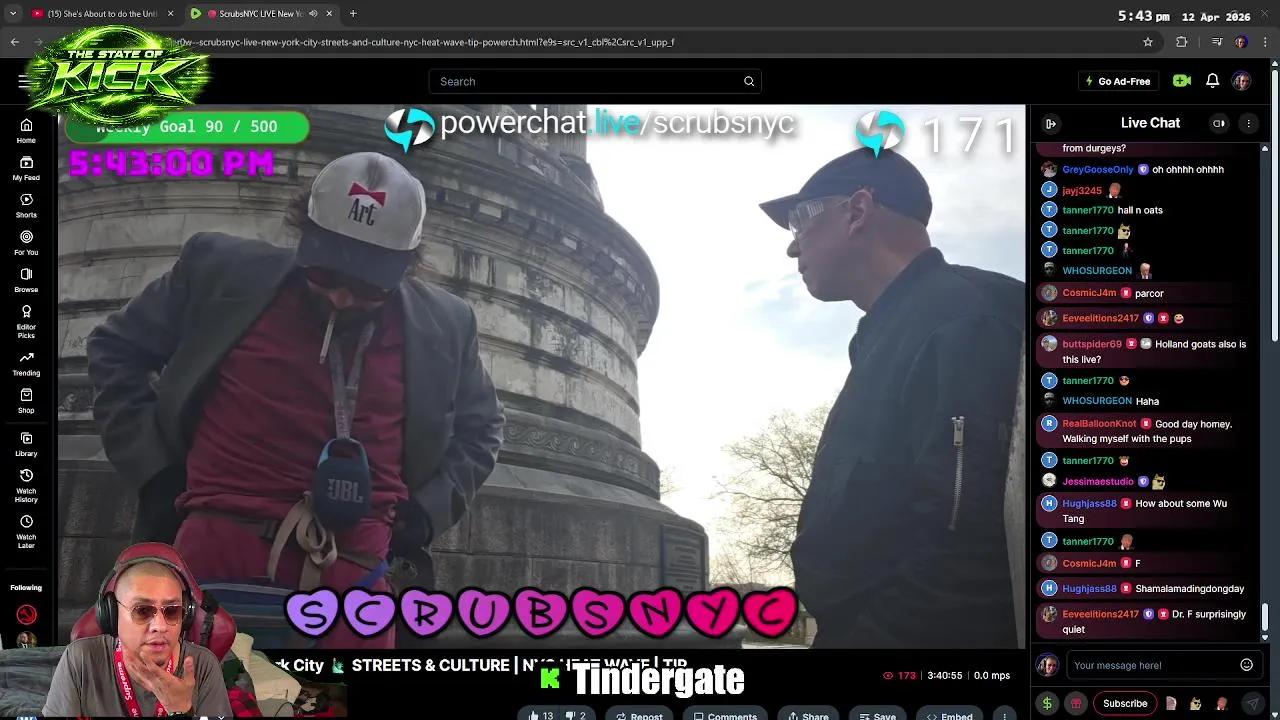Viewport: 1280px width, 720px height.
Task: Click the red gift icon below chat
Action: pos(1076,703)
